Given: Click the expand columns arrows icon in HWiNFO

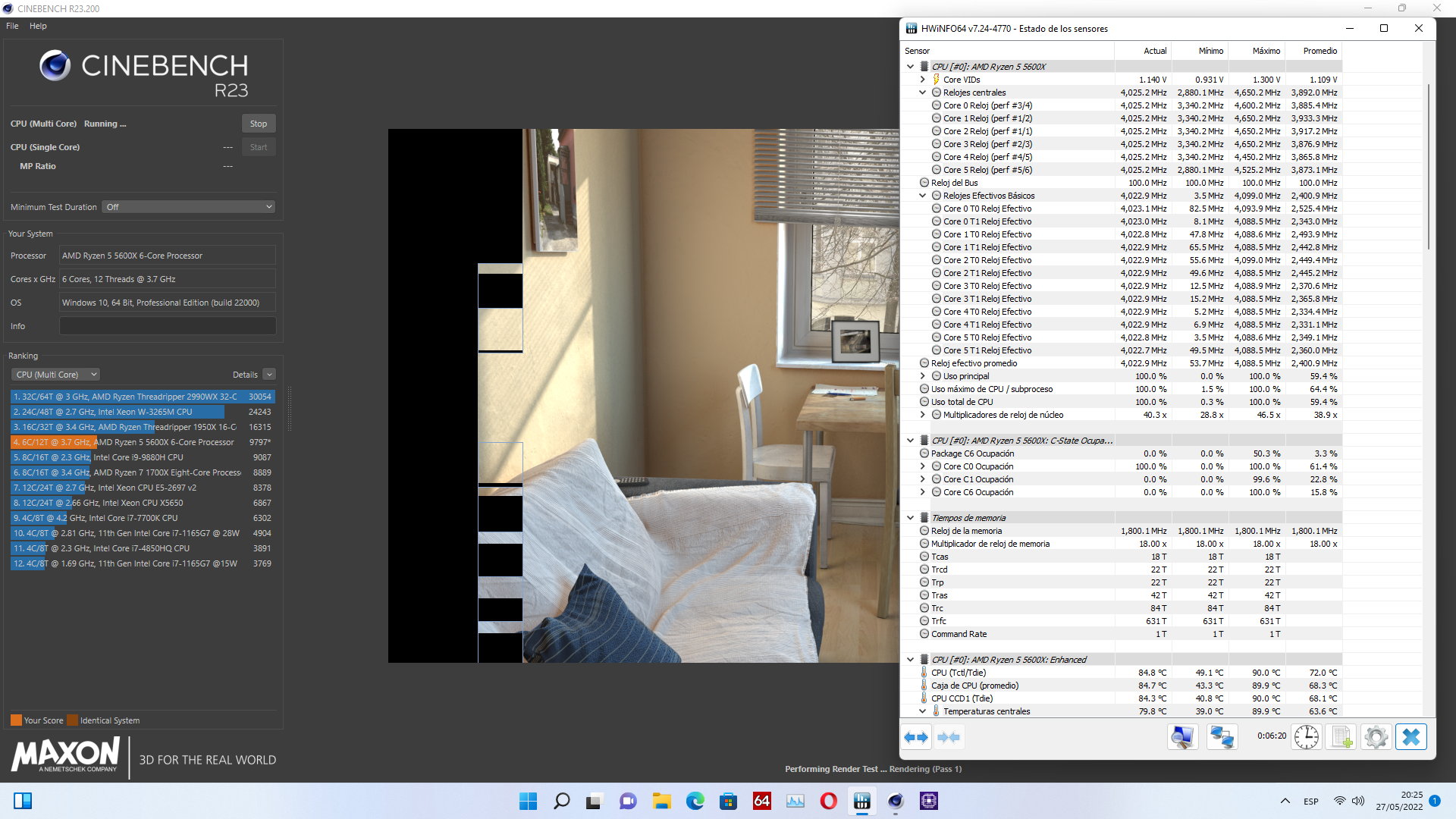Looking at the screenshot, I should 916,737.
